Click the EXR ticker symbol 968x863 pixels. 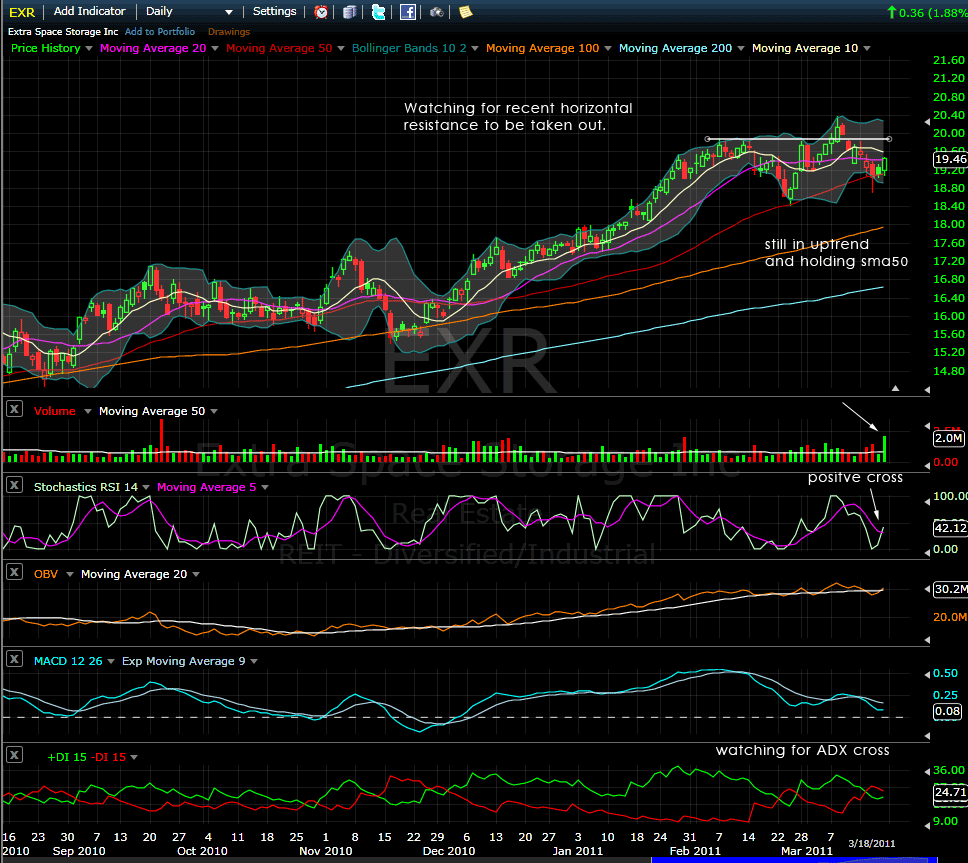pos(22,12)
